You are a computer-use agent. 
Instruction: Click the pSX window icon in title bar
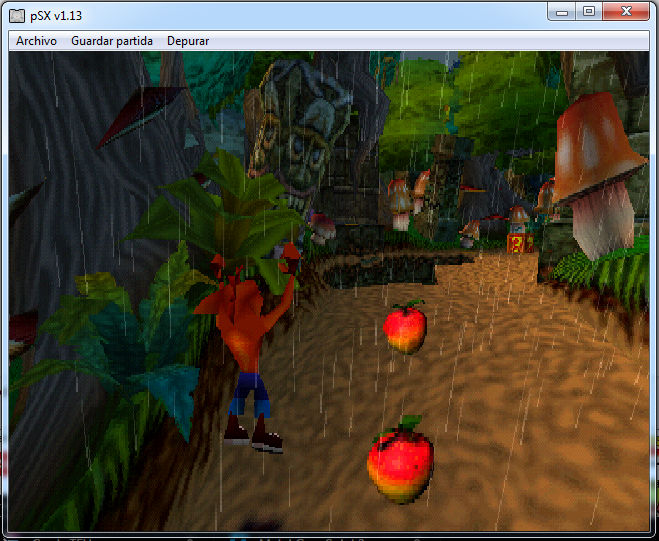17,16
